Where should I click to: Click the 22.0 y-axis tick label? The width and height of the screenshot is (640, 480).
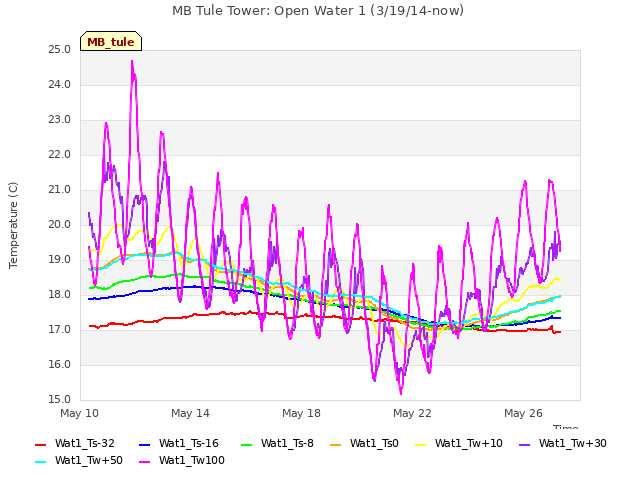60,155
